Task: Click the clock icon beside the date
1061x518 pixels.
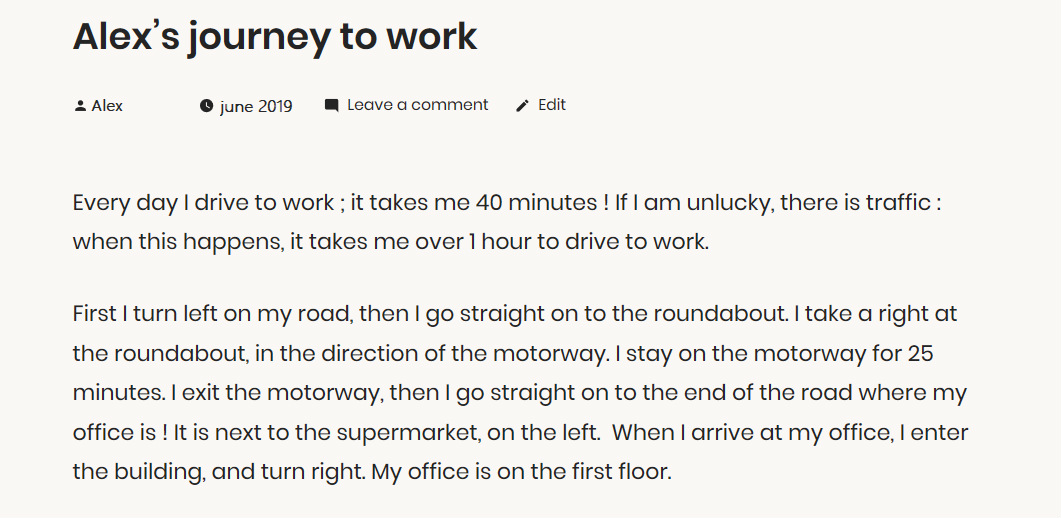Action: coord(206,106)
